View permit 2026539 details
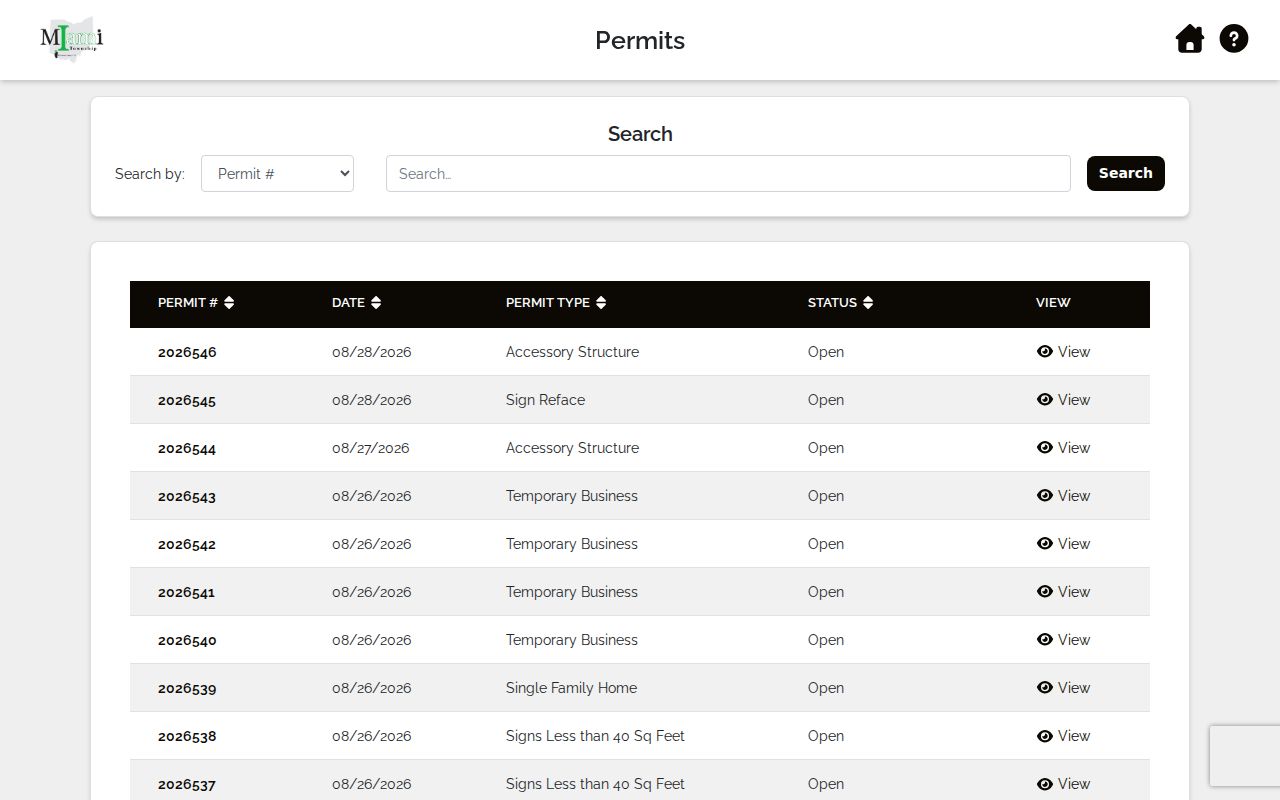The image size is (1280, 800). (x=1063, y=688)
